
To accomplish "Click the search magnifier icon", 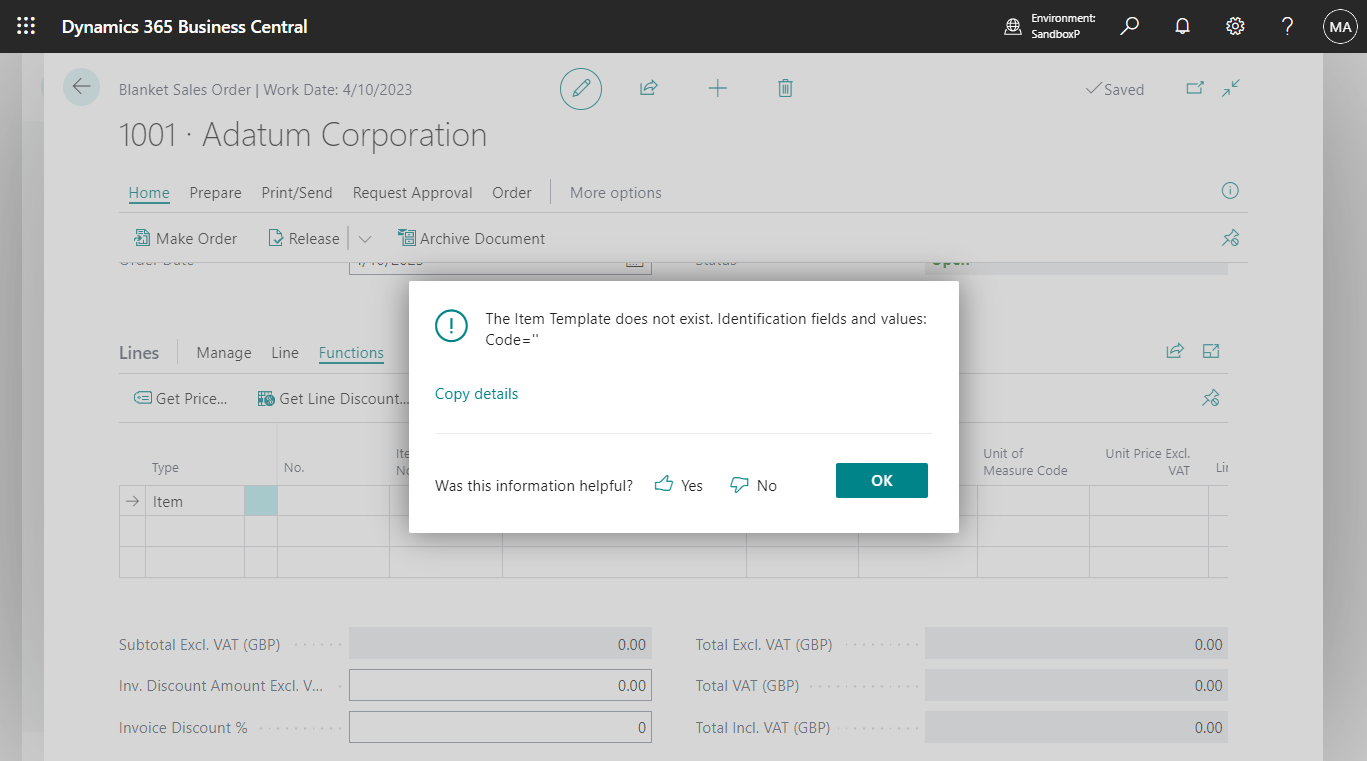I will pyautogui.click(x=1129, y=26).
